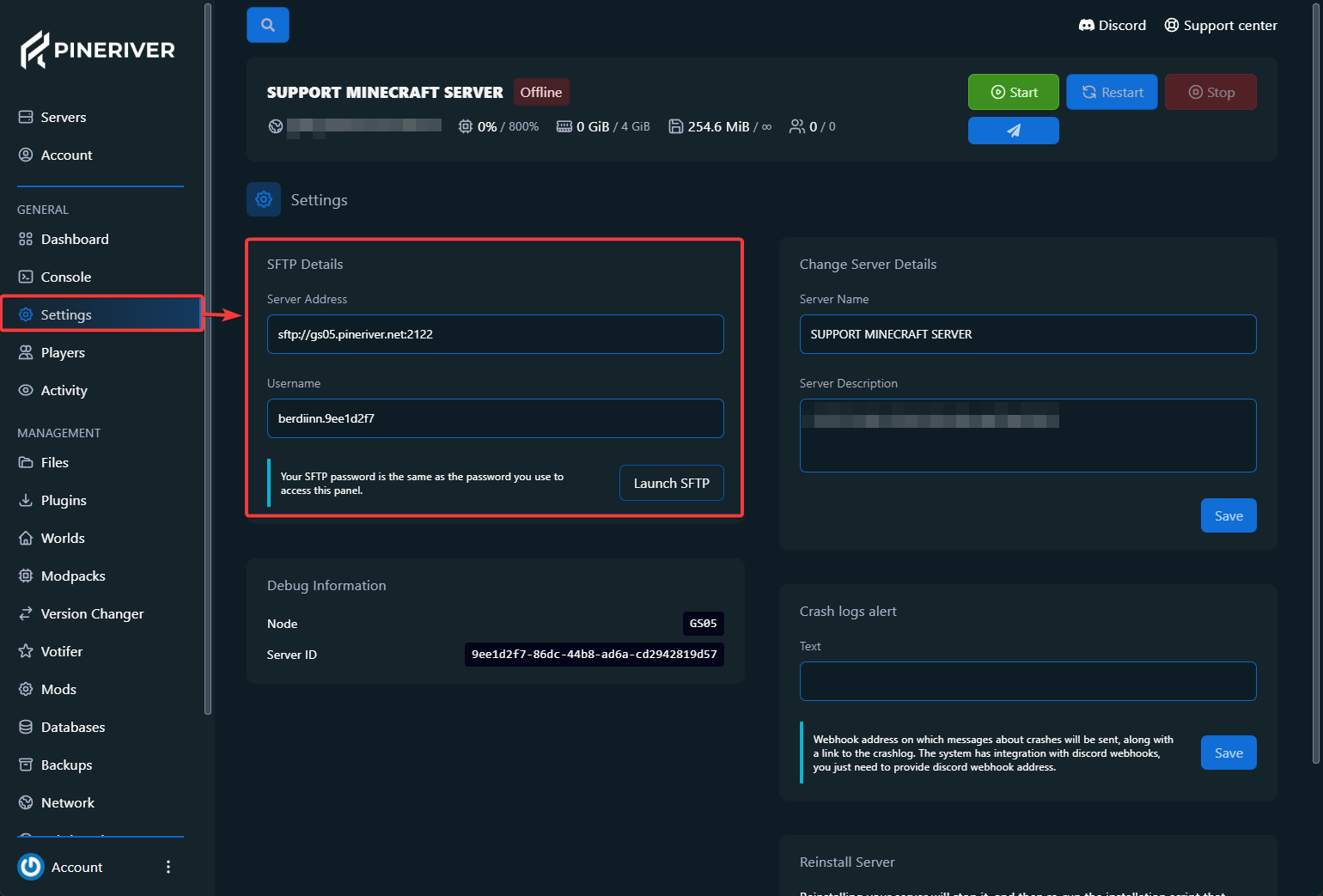Click the sidebar vertical scrollbar
This screenshot has height=896, width=1323.
point(208,359)
